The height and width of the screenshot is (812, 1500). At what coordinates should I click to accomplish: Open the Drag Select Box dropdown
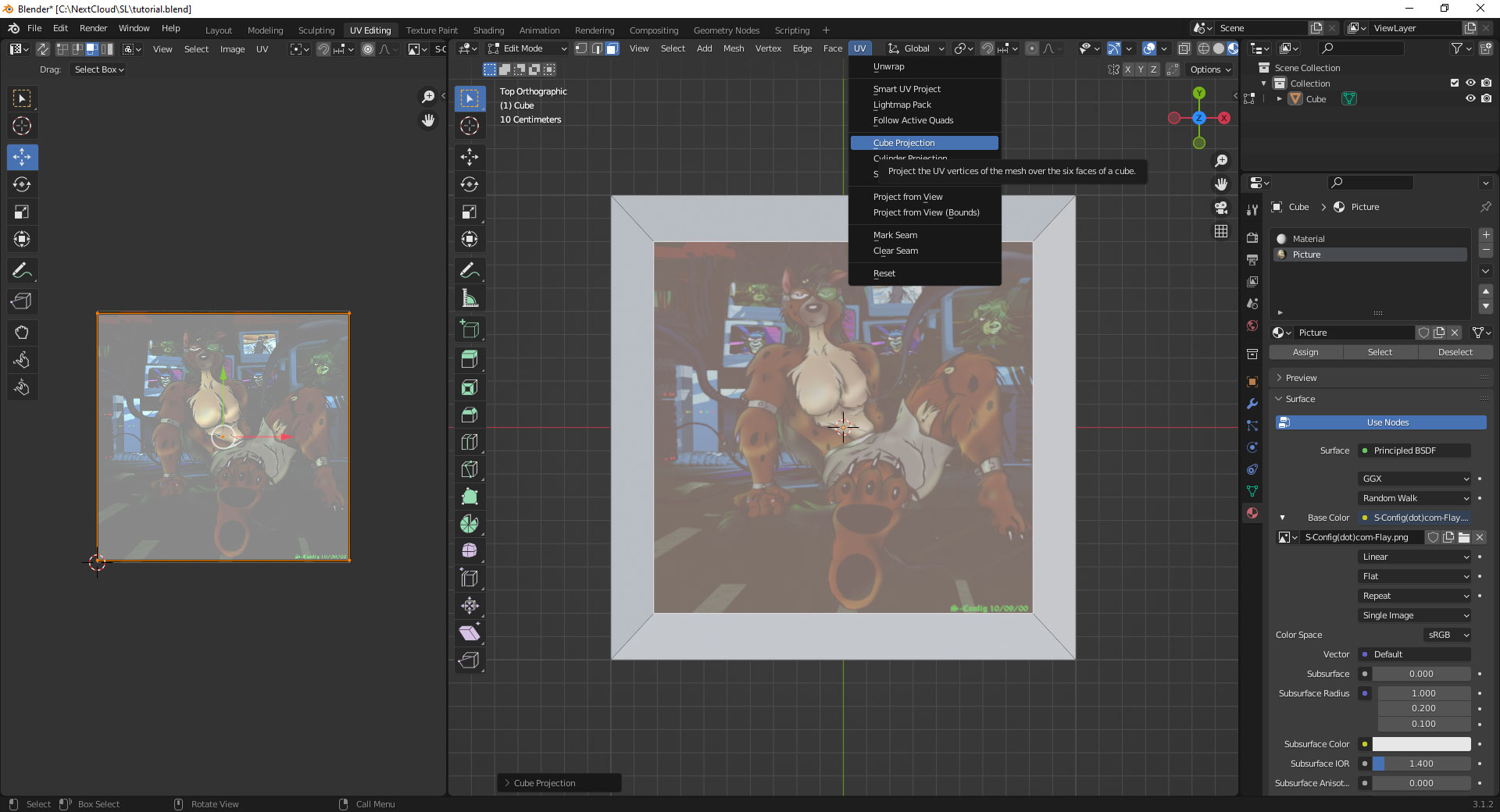98,69
